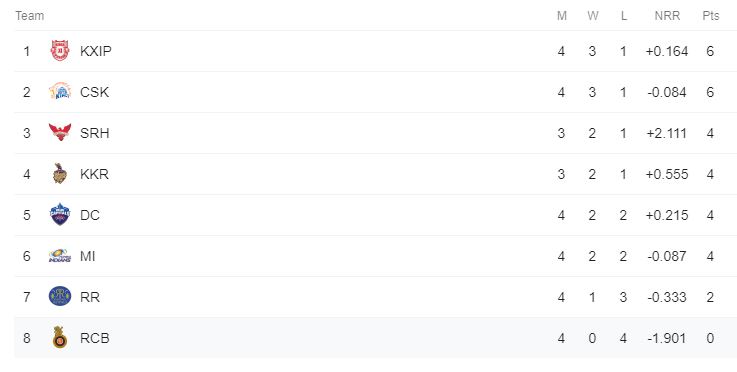Open the CSK team name link

(94, 92)
